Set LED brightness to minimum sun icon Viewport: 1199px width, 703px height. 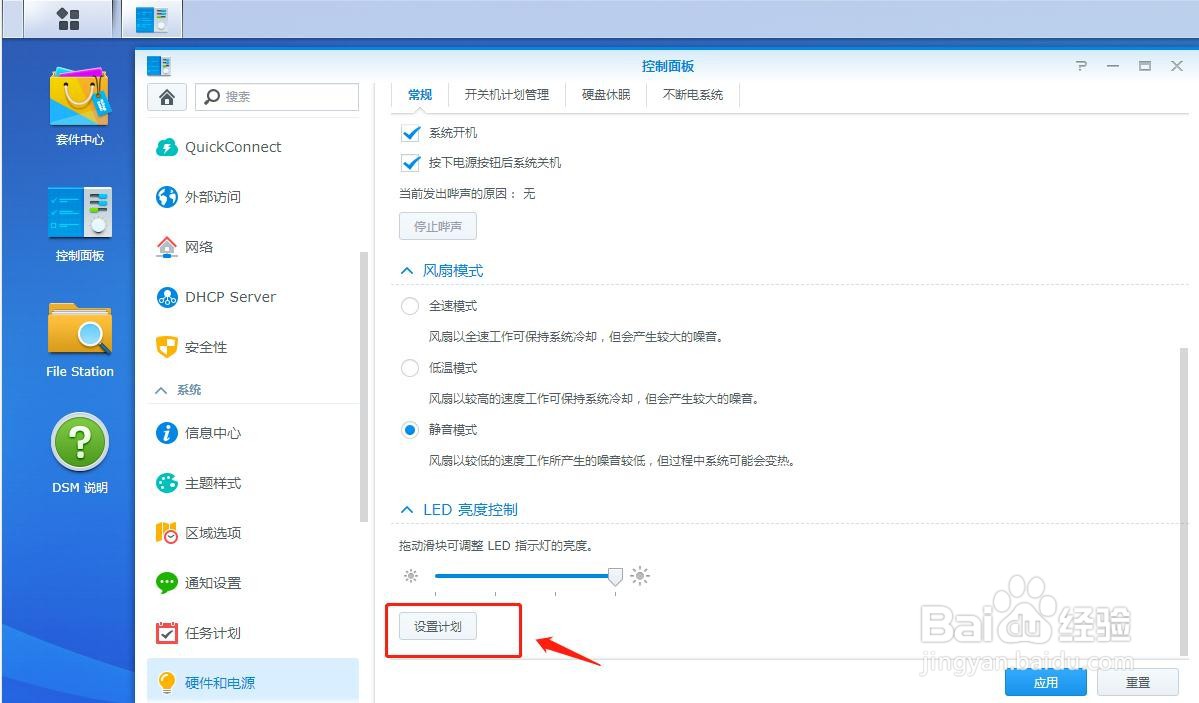click(x=411, y=575)
